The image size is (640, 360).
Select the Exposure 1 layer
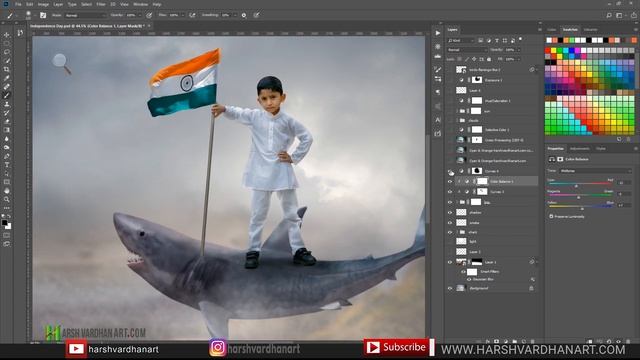pos(493,80)
